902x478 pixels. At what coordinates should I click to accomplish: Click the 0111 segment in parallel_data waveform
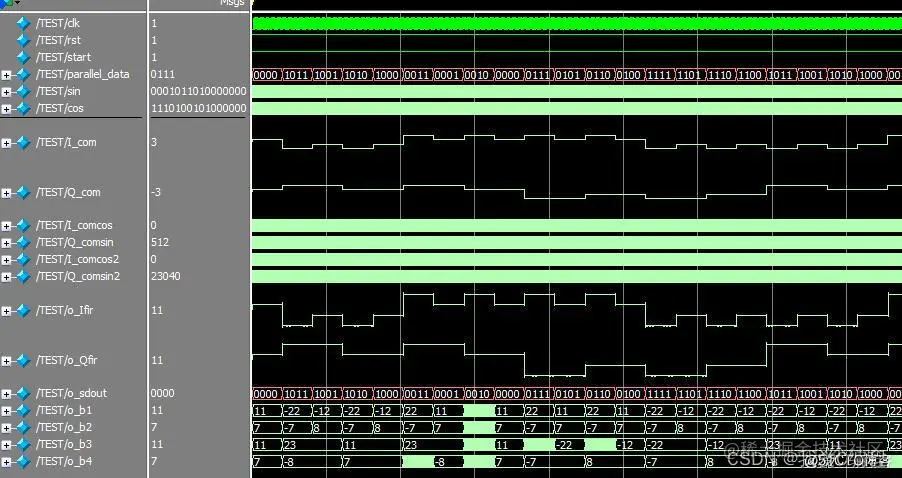[x=538, y=75]
